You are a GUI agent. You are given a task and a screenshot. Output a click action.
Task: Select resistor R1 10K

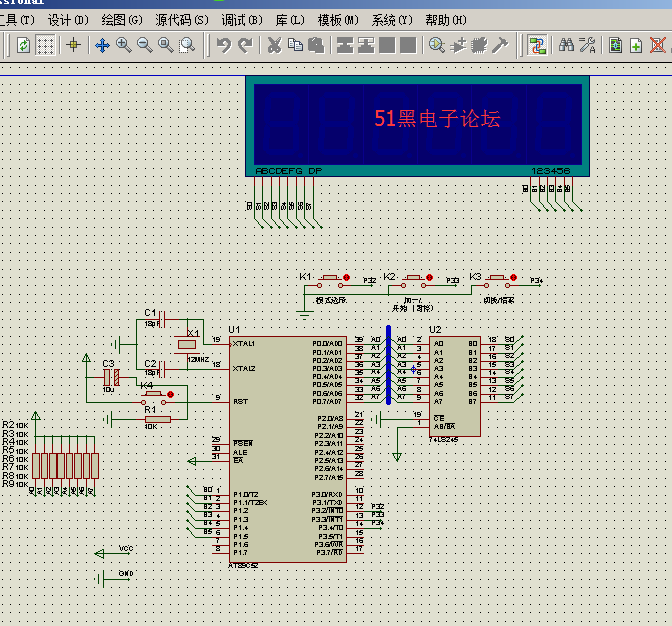(157, 419)
